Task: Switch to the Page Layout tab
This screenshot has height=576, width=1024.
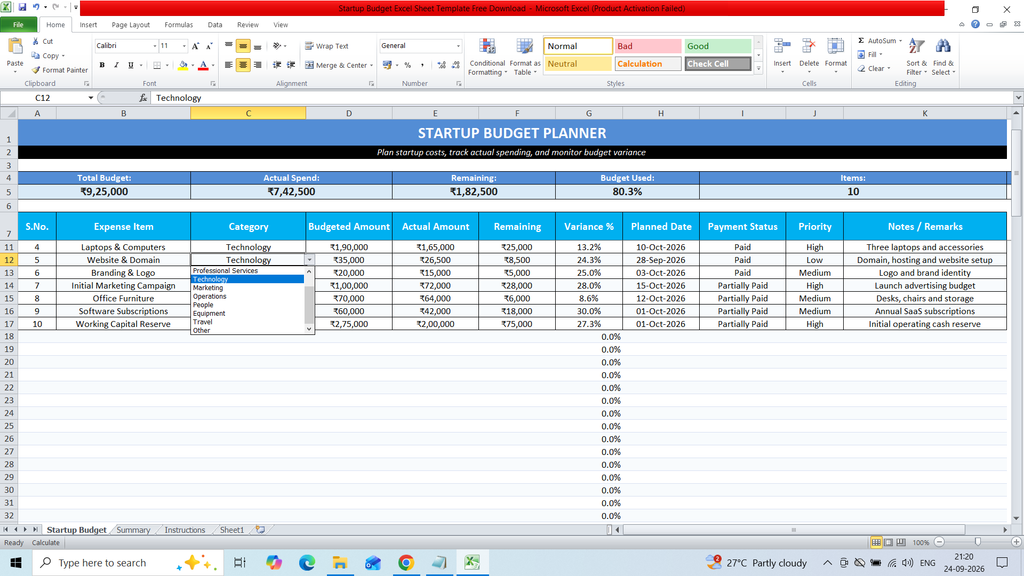Action: point(131,25)
